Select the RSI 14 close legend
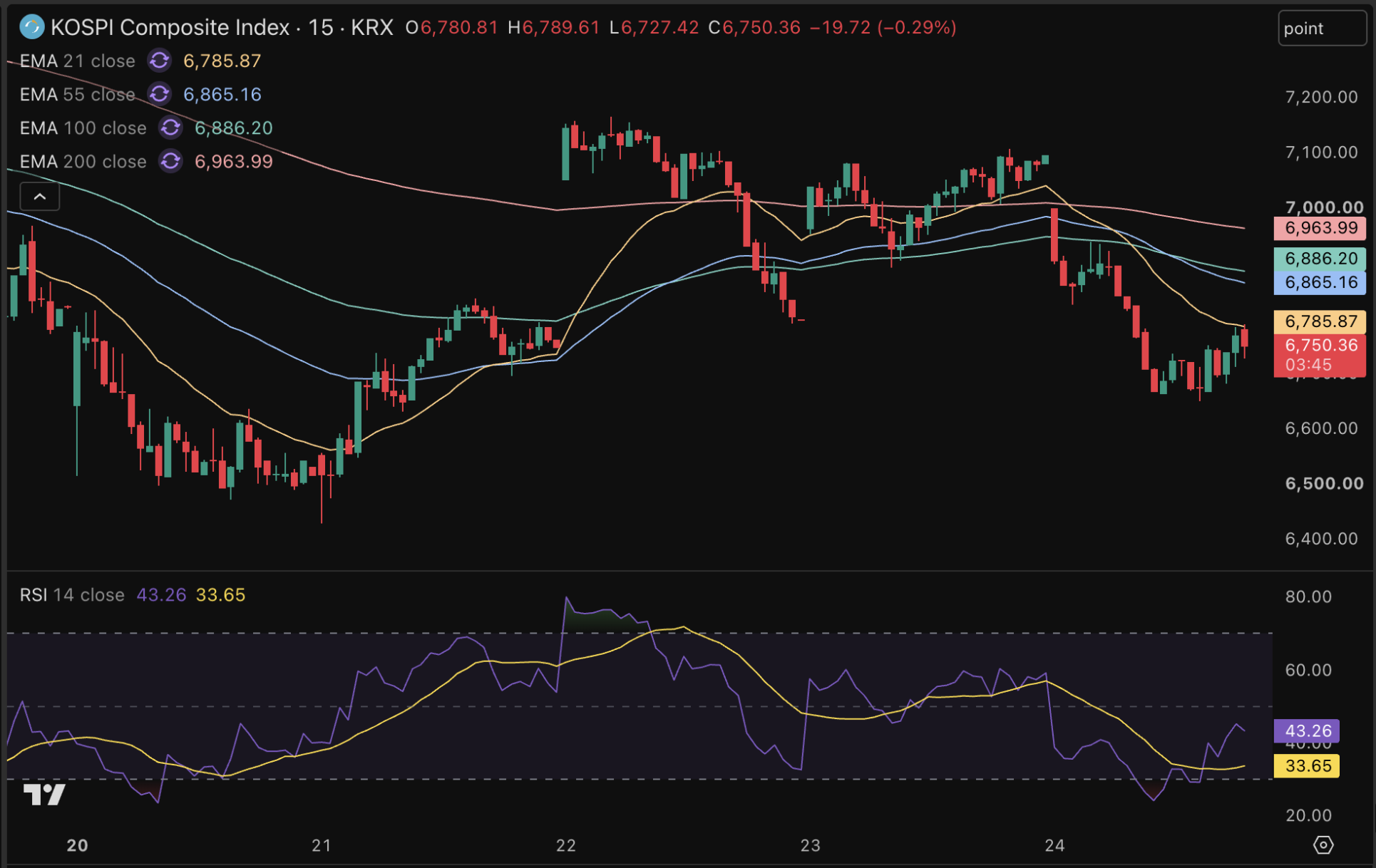Image resolution: width=1376 pixels, height=868 pixels. [72, 594]
